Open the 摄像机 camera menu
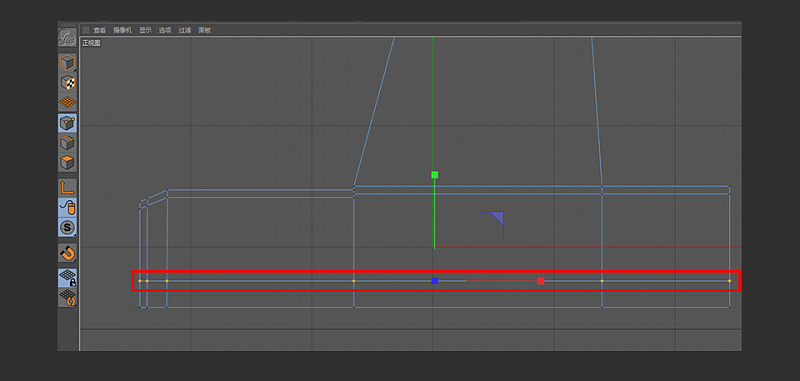800x381 pixels. (x=122, y=30)
